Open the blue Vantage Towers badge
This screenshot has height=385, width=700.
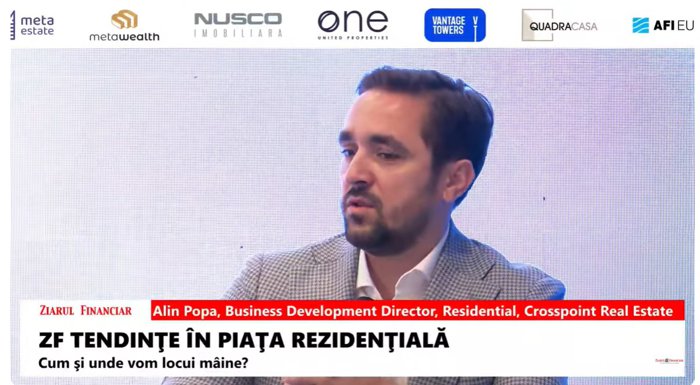pyautogui.click(x=455, y=25)
